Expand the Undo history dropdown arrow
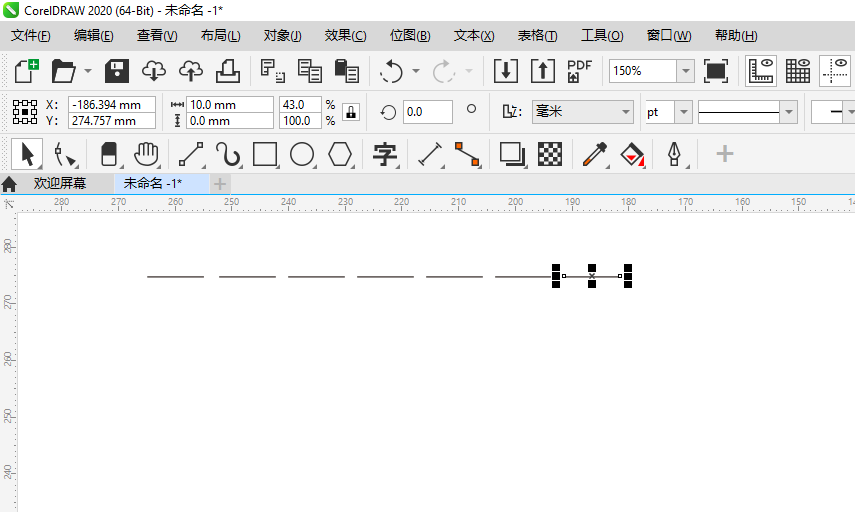 point(416,71)
